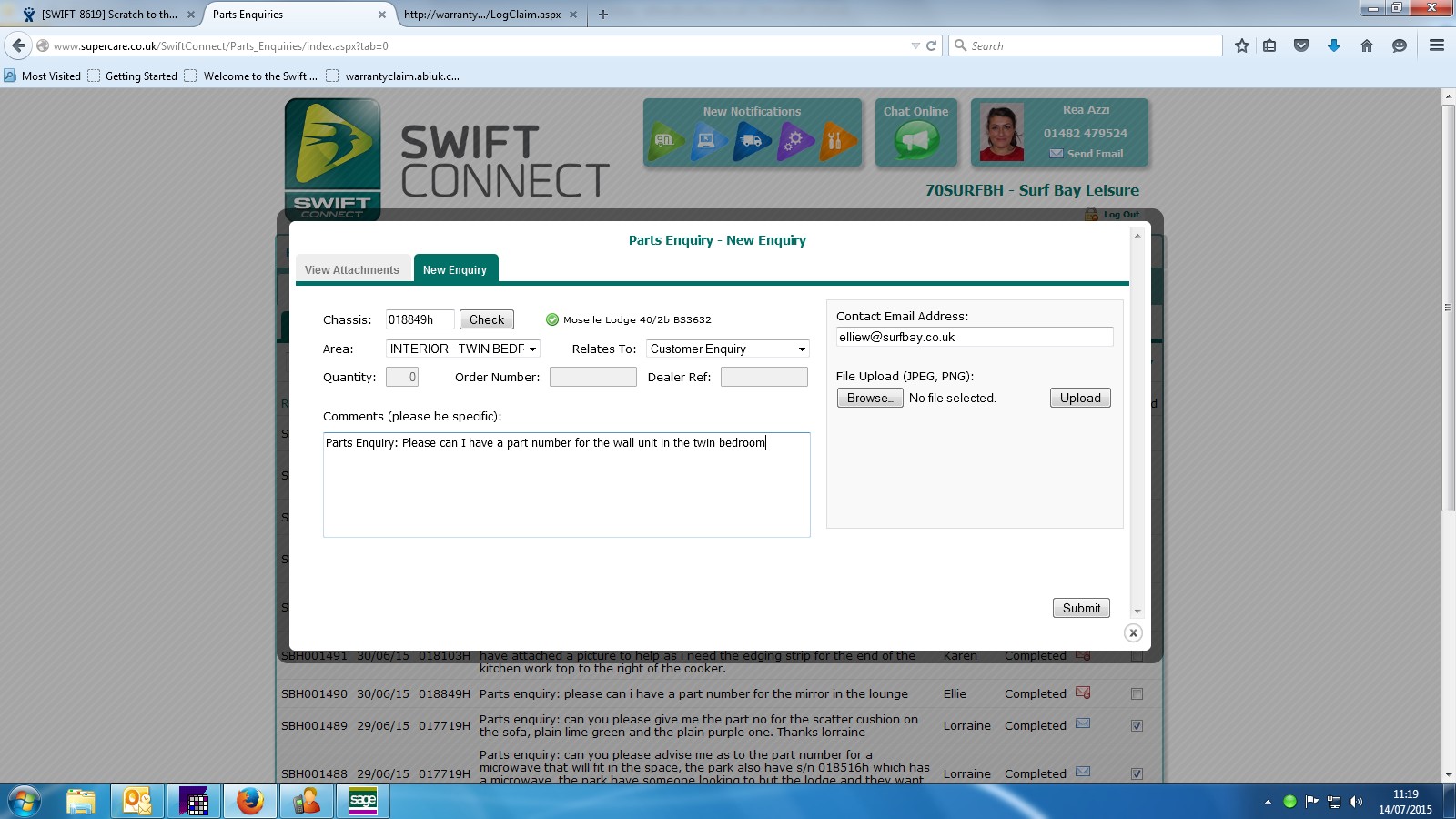Open the laptop notifications icon
The width and height of the screenshot is (1456, 819).
(x=709, y=140)
